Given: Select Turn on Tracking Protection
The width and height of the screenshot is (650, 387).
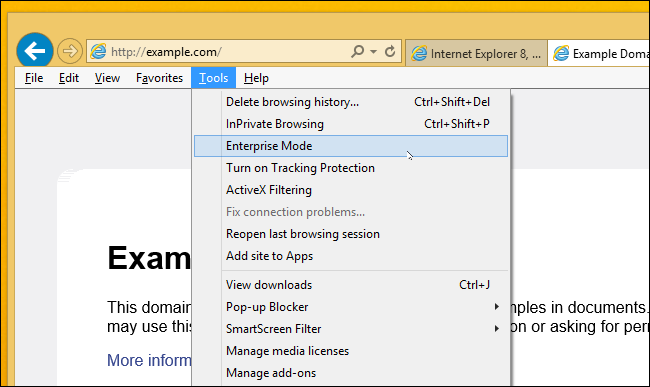Looking at the screenshot, I should tap(351, 168).
